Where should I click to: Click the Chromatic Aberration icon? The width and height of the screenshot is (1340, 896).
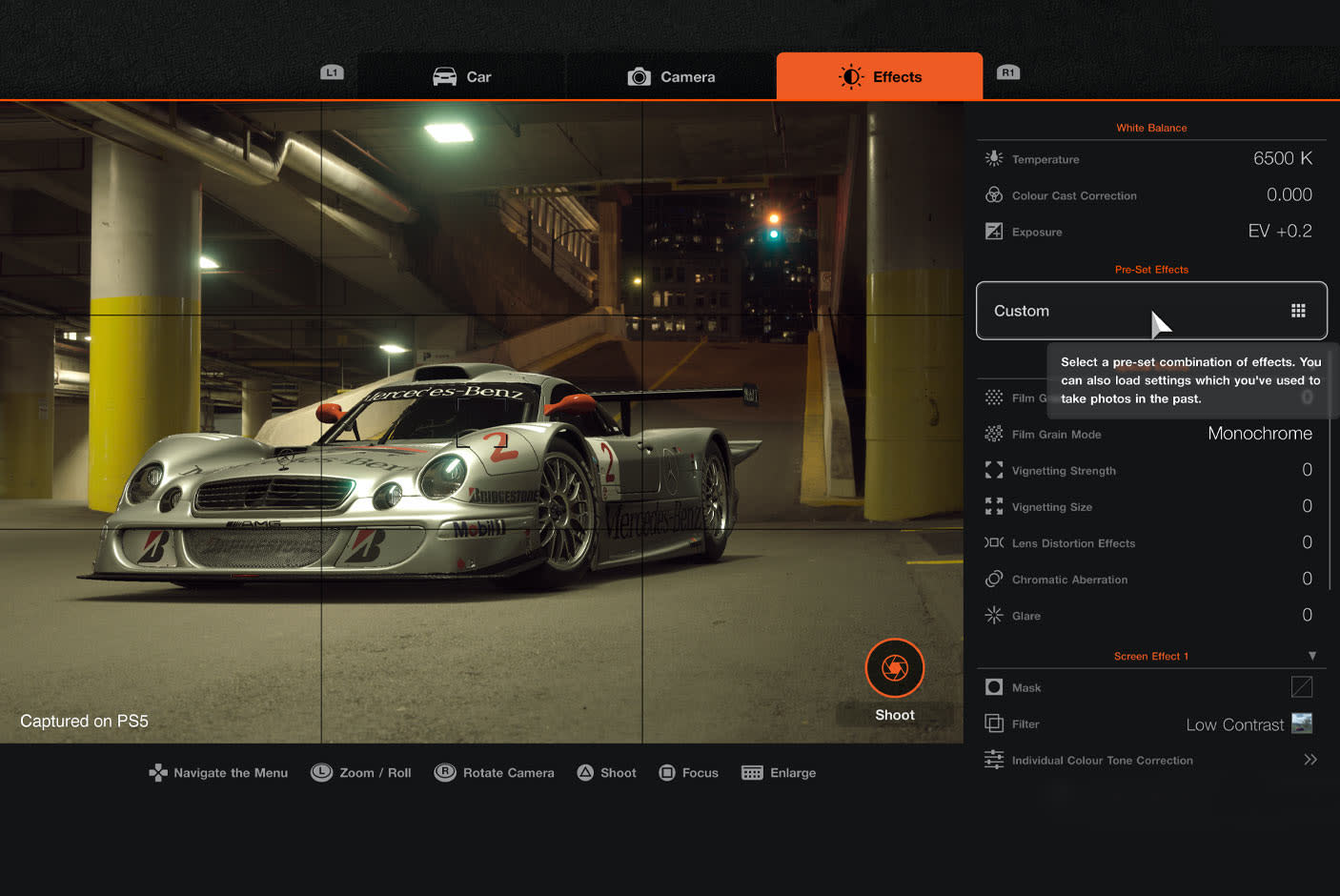994,579
